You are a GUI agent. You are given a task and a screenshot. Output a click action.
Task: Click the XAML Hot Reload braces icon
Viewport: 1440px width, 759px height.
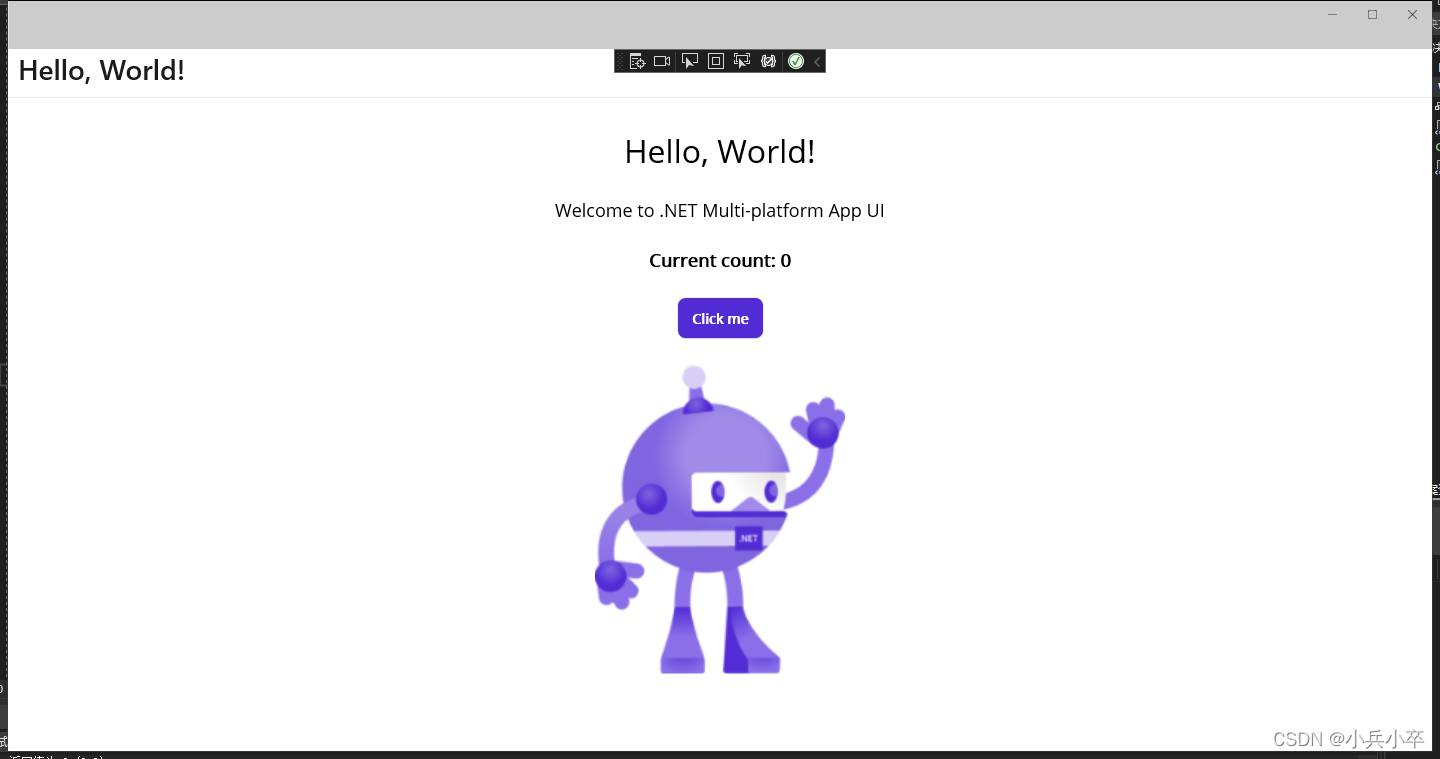[x=768, y=61]
